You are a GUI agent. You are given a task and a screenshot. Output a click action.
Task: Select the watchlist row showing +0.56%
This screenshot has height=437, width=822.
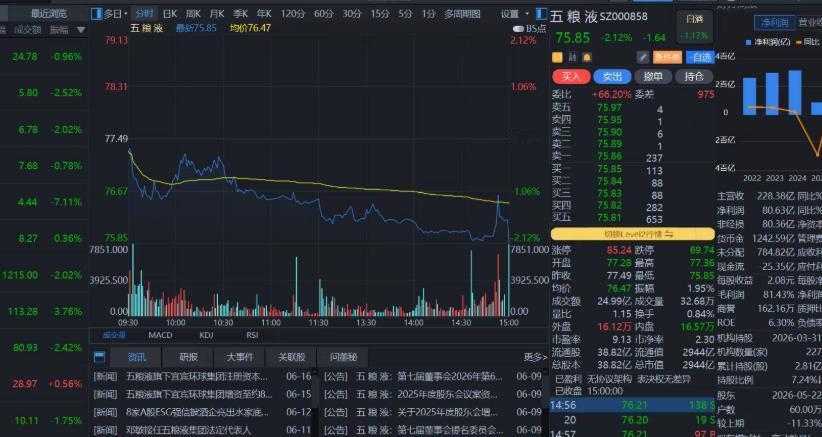pos(44,384)
